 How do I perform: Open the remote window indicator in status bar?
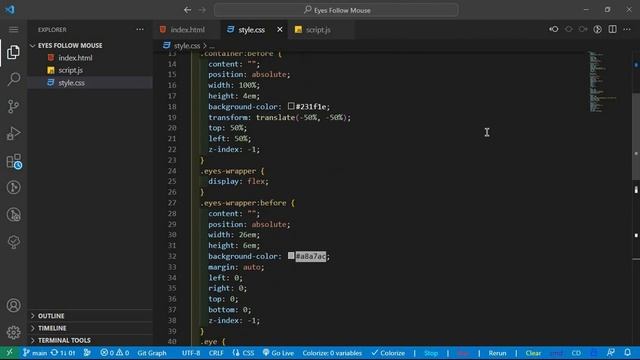(9, 353)
